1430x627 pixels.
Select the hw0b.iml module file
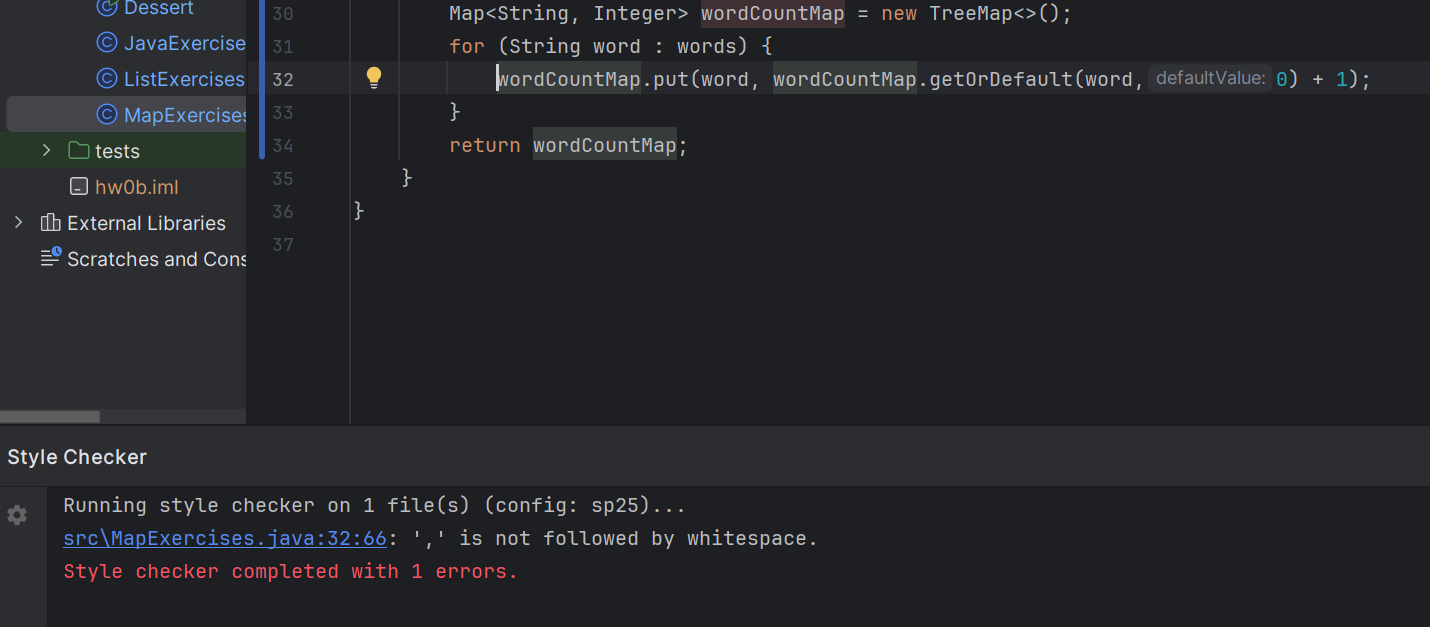pyautogui.click(x=136, y=186)
